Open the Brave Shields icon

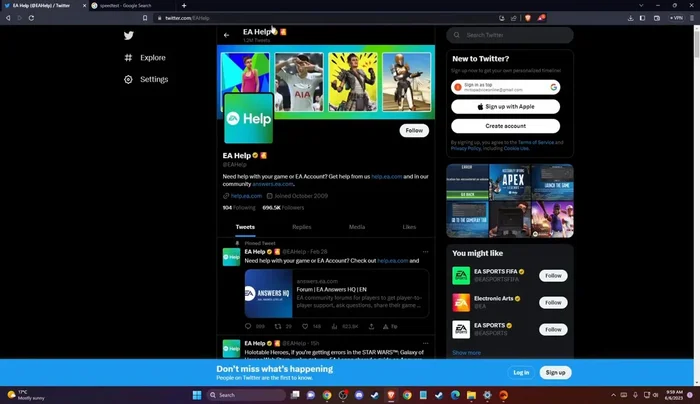tap(528, 18)
